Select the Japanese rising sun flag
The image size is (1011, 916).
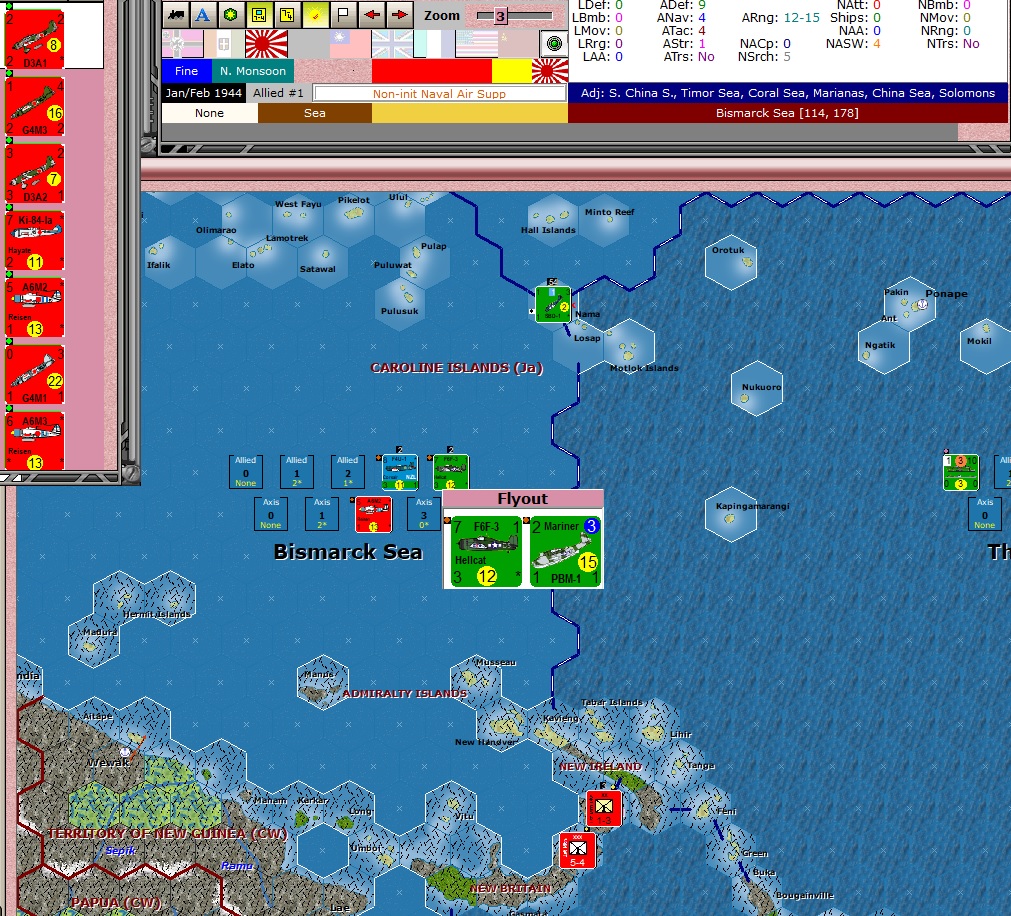click(266, 44)
